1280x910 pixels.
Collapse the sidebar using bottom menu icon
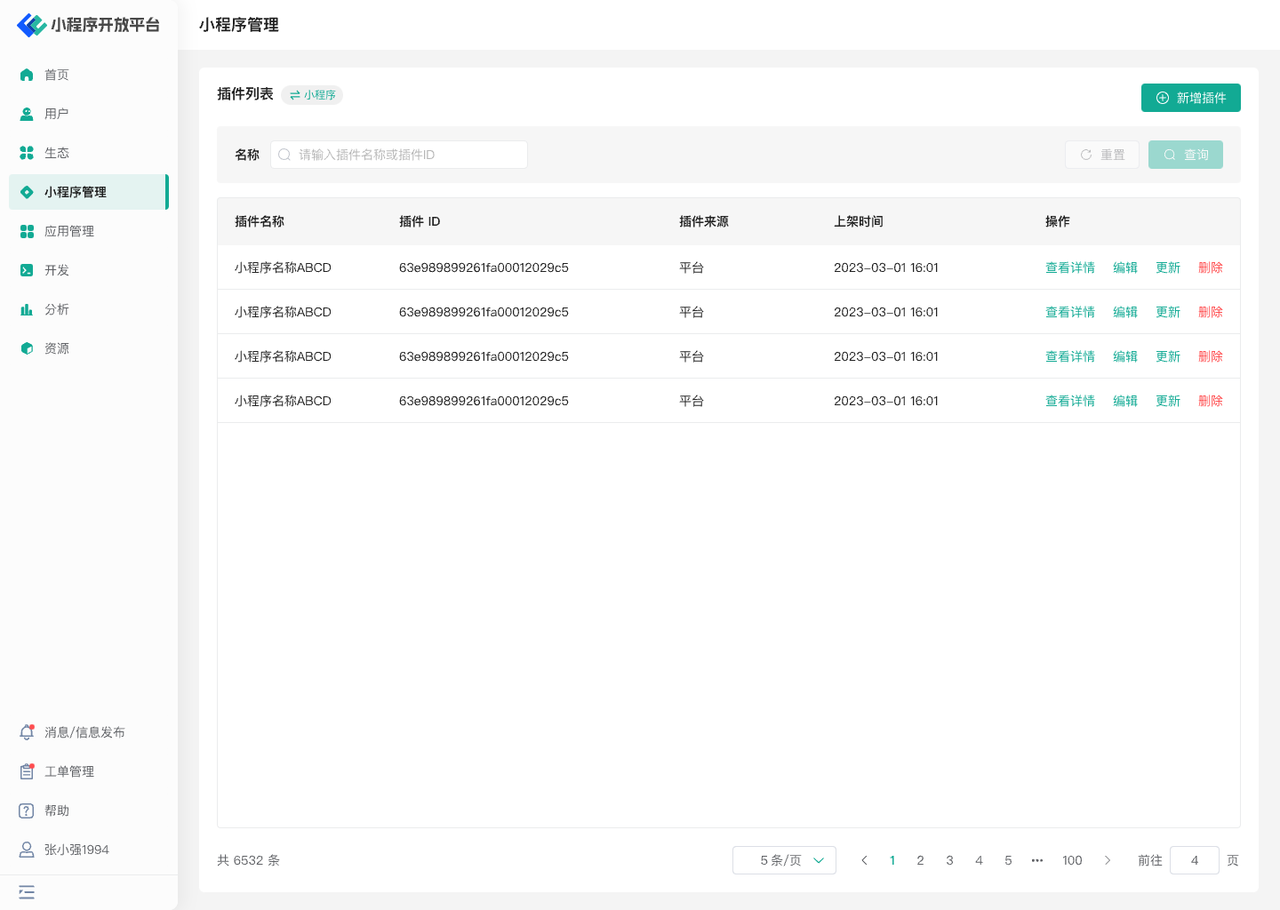(x=27, y=892)
